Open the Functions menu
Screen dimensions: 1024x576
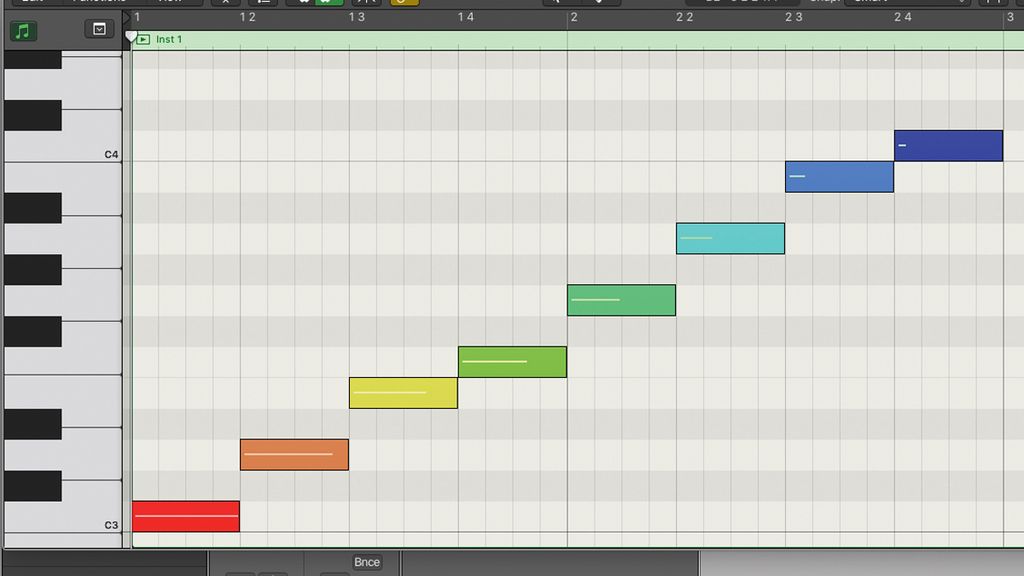[100, 1]
